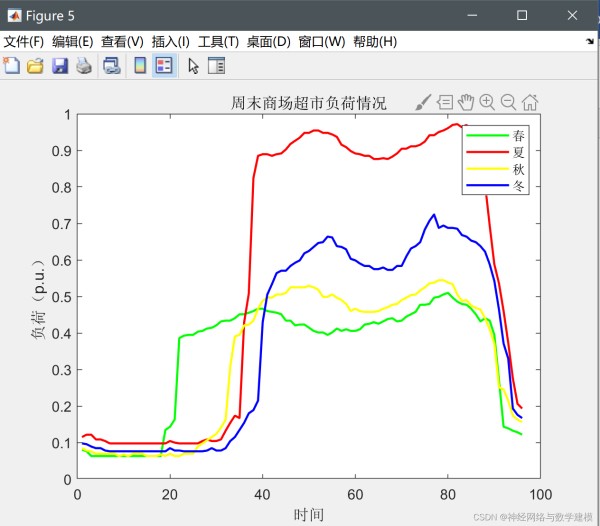Click the MATLAB logo in title bar
The width and height of the screenshot is (600, 526).
15,16
